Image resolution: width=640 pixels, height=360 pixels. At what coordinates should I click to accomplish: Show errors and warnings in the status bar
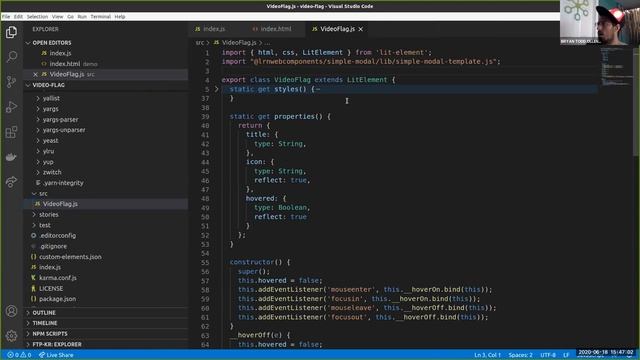point(19,355)
